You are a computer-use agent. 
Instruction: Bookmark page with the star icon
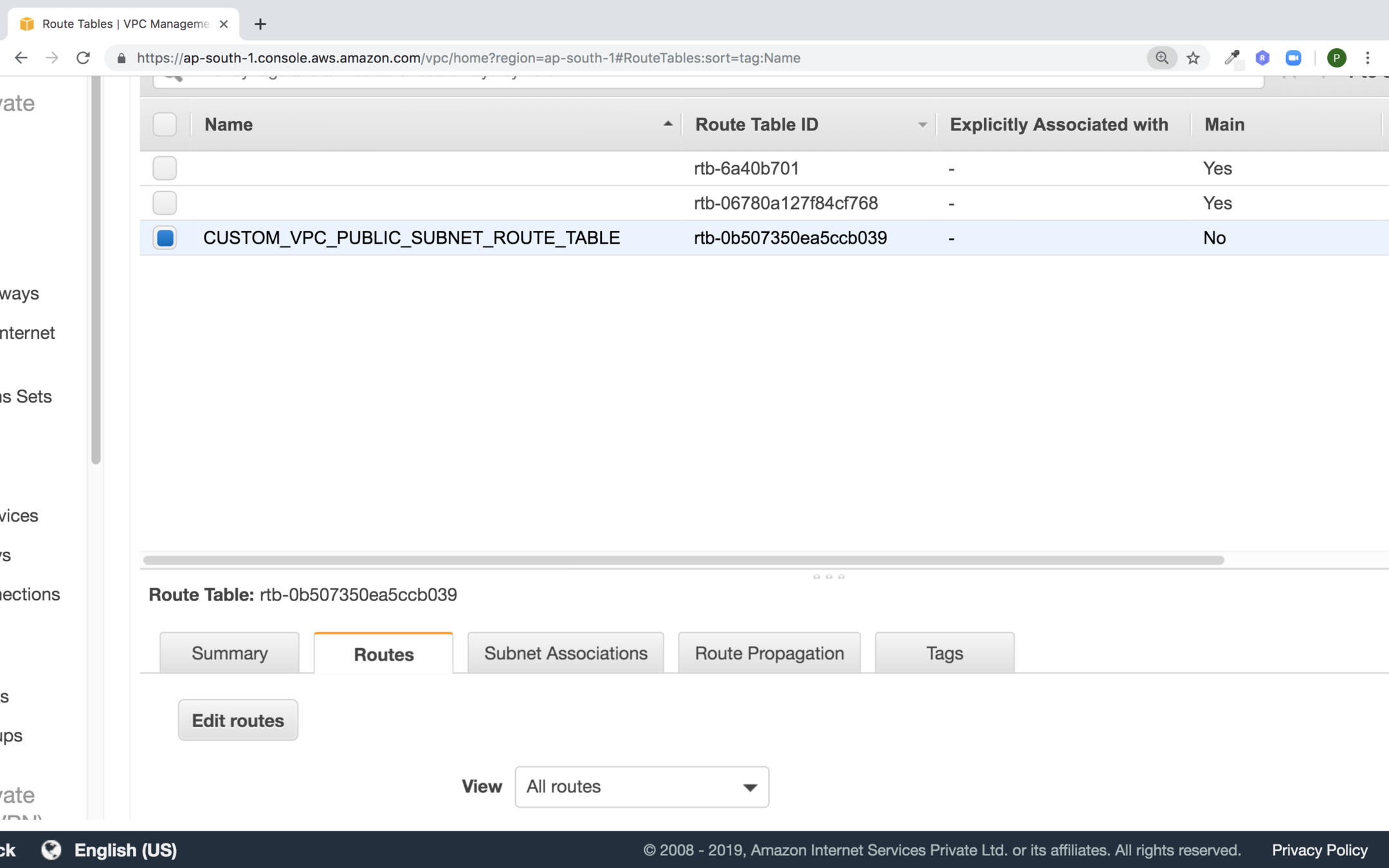pyautogui.click(x=1194, y=58)
